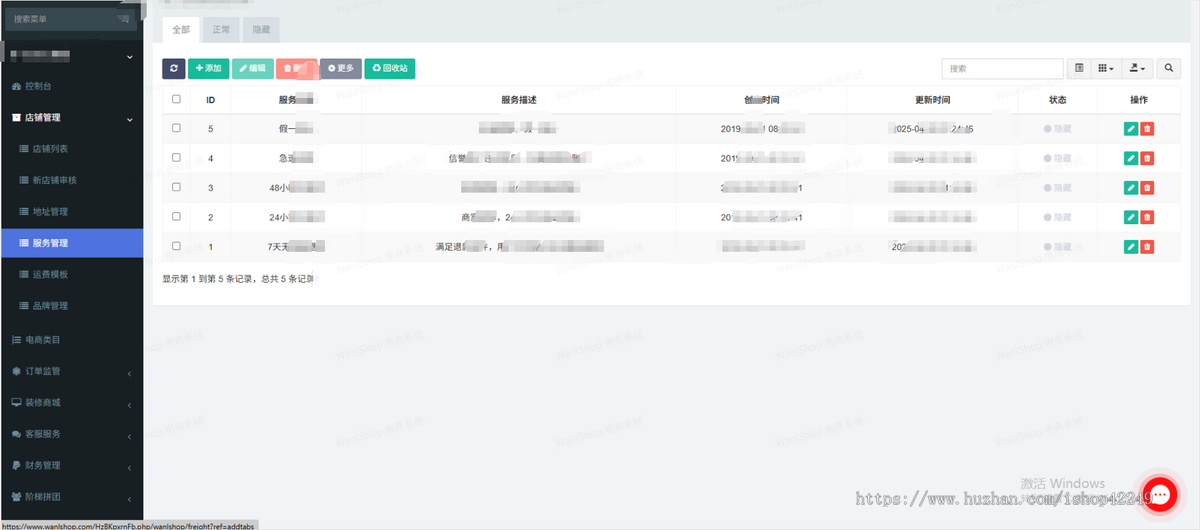Click the refresh table icon button
Viewport: 1200px width, 530px height.
pos(174,68)
